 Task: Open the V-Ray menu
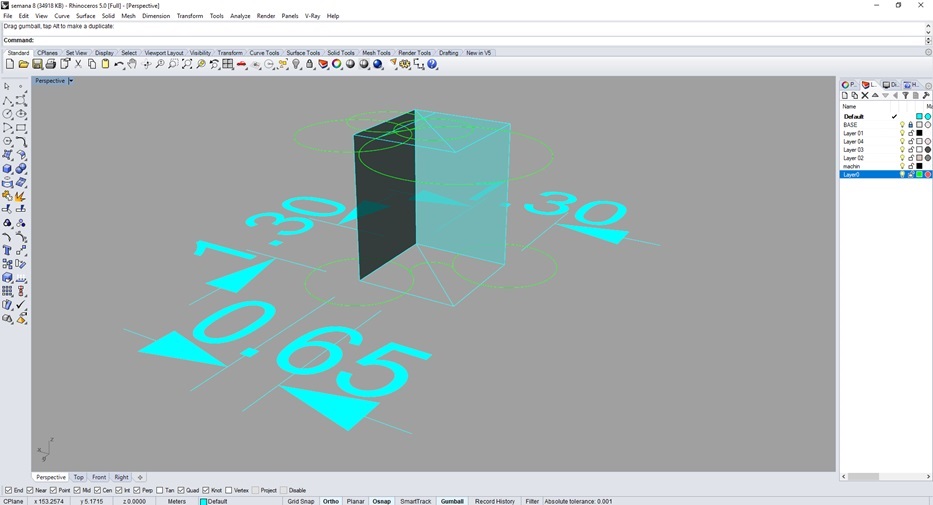(312, 16)
